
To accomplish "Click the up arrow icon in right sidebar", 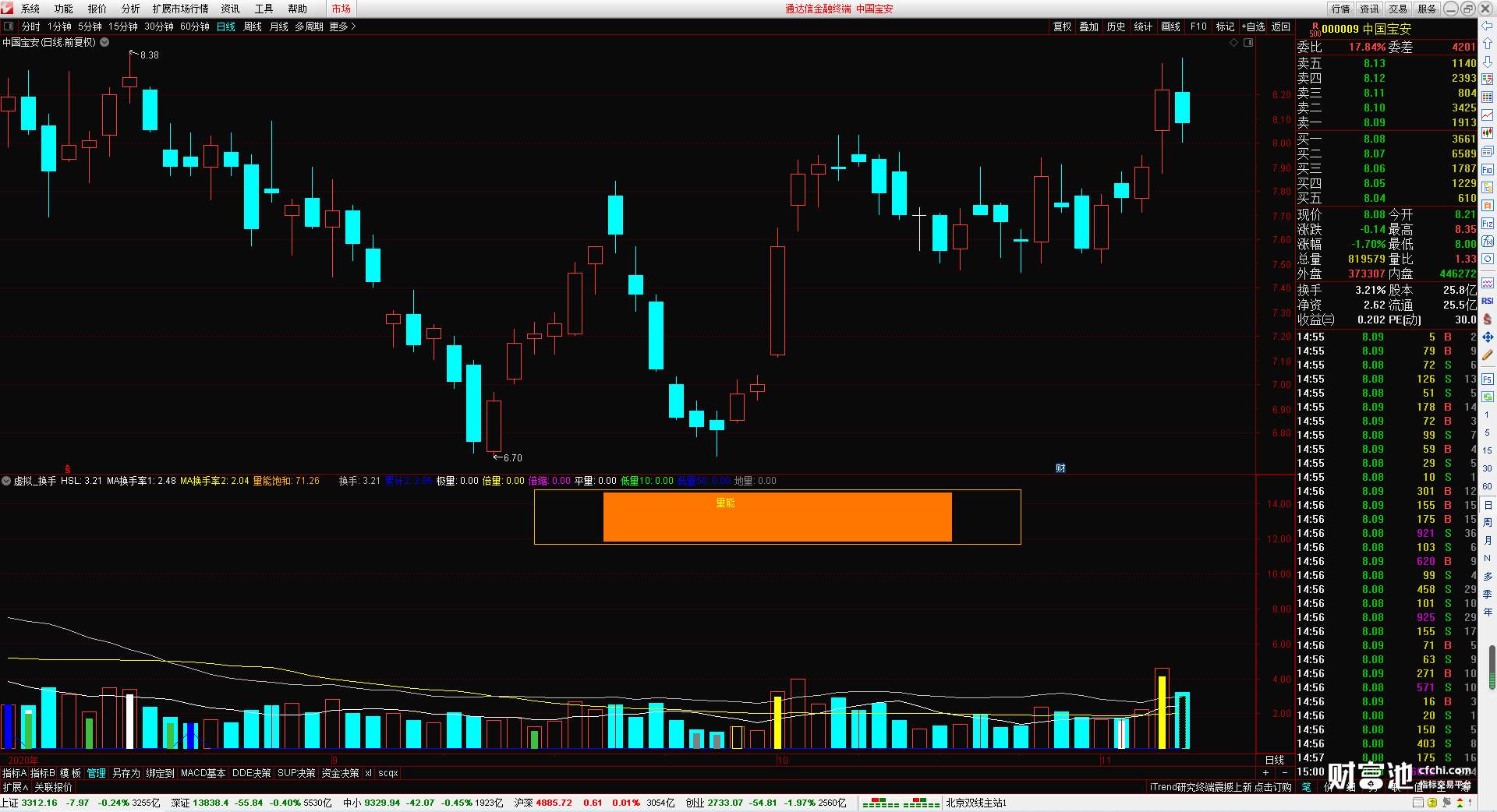I will point(1488,44).
